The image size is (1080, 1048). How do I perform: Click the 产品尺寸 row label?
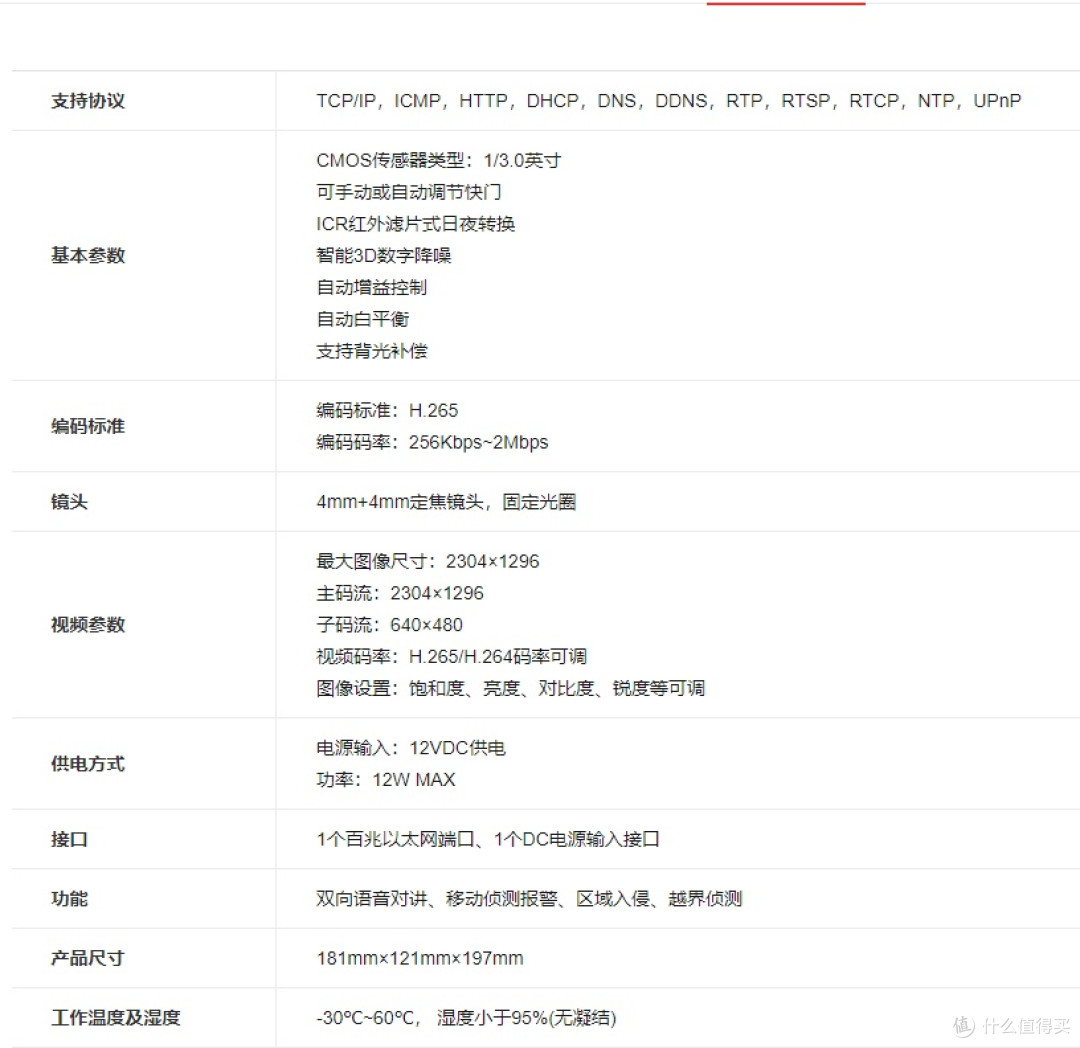(x=87, y=958)
